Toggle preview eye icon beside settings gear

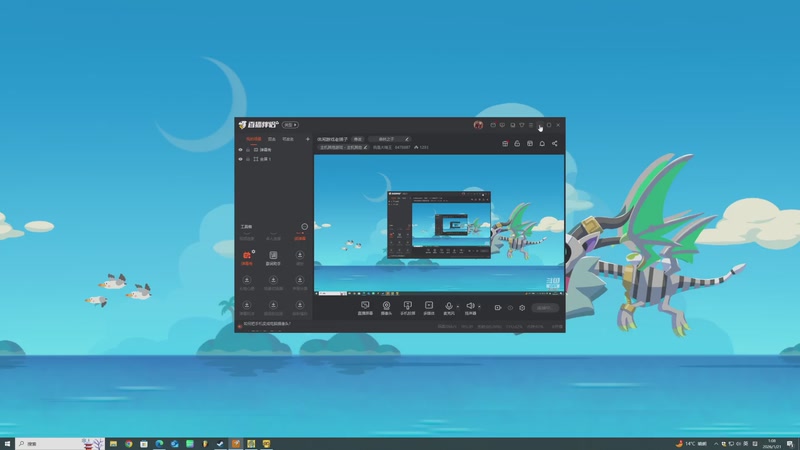tap(510, 308)
